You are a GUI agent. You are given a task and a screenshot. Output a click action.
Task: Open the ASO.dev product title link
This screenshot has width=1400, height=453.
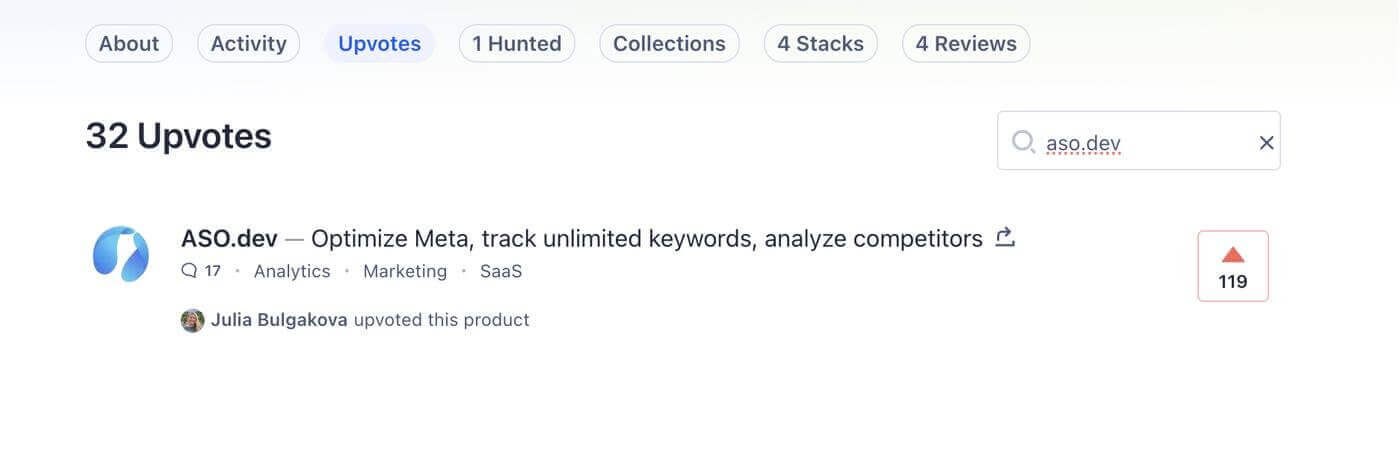pos(229,239)
